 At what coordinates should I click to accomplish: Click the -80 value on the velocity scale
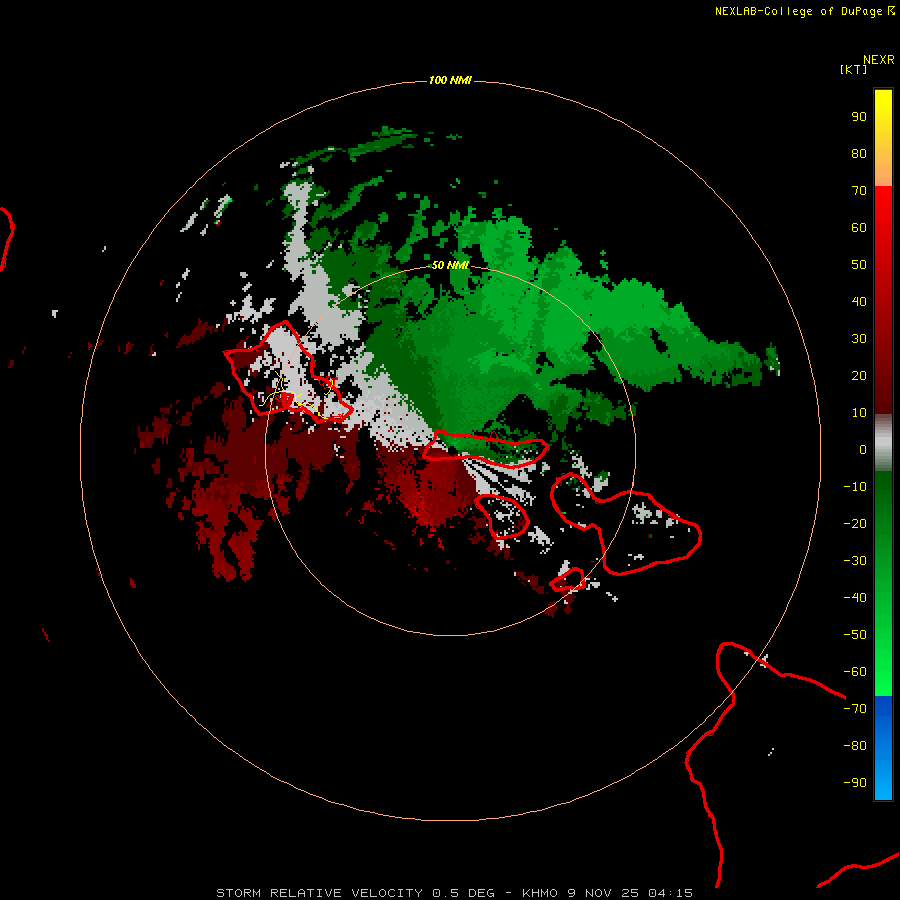click(x=855, y=746)
